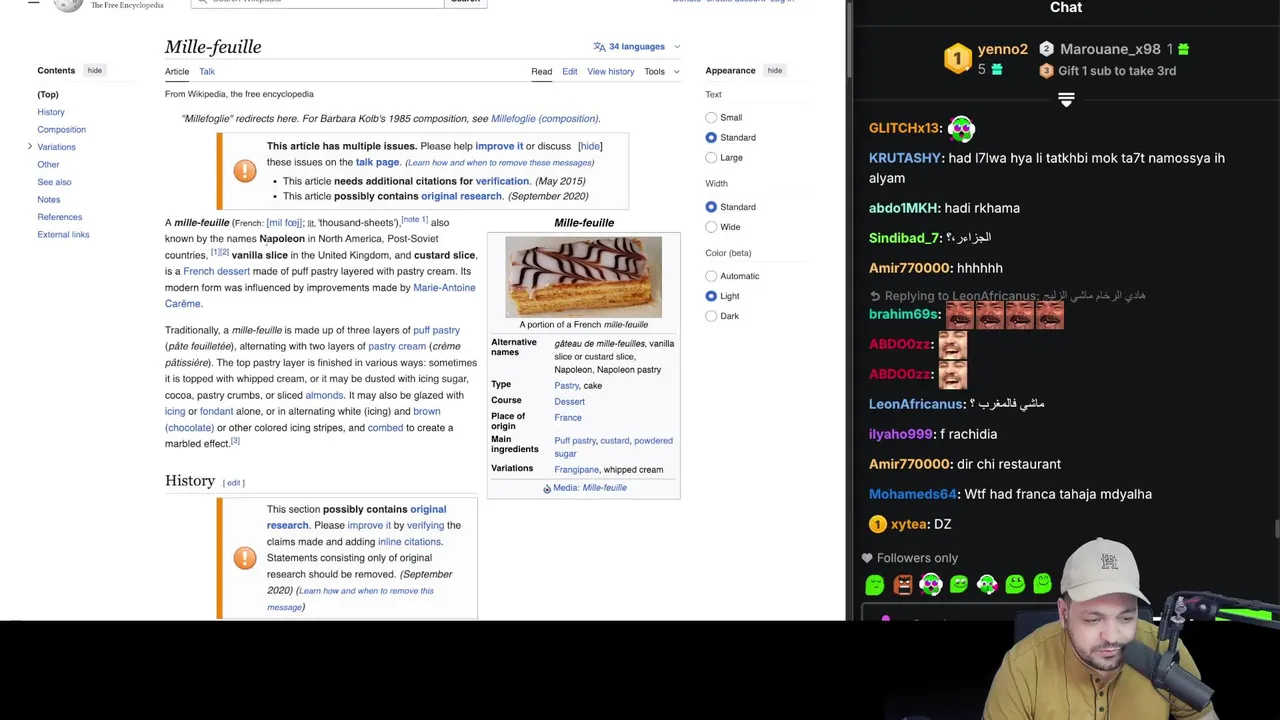Select Standard width option
This screenshot has width=1280, height=720.
[711, 207]
